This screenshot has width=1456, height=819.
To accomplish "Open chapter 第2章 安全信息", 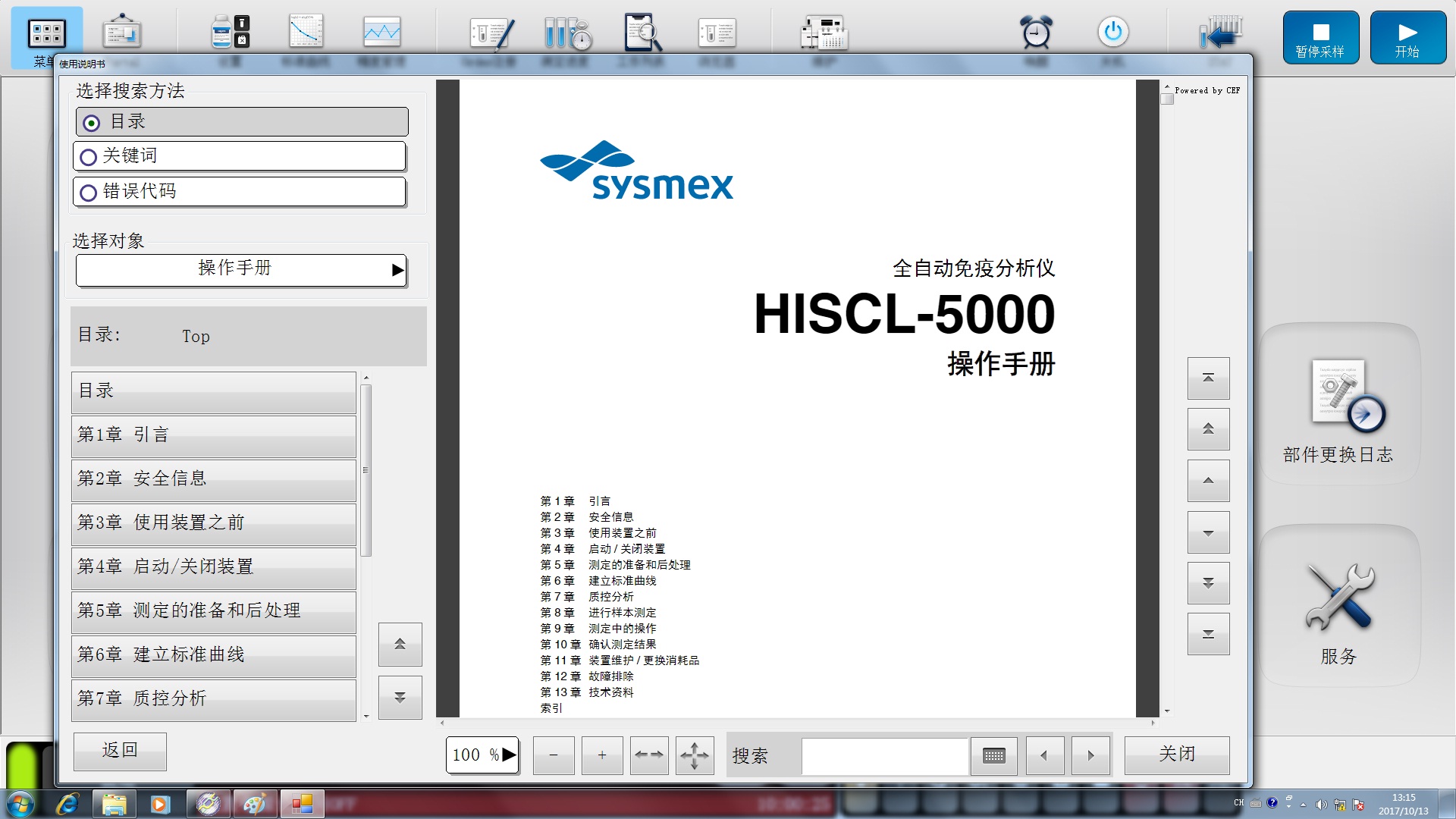I will [214, 479].
